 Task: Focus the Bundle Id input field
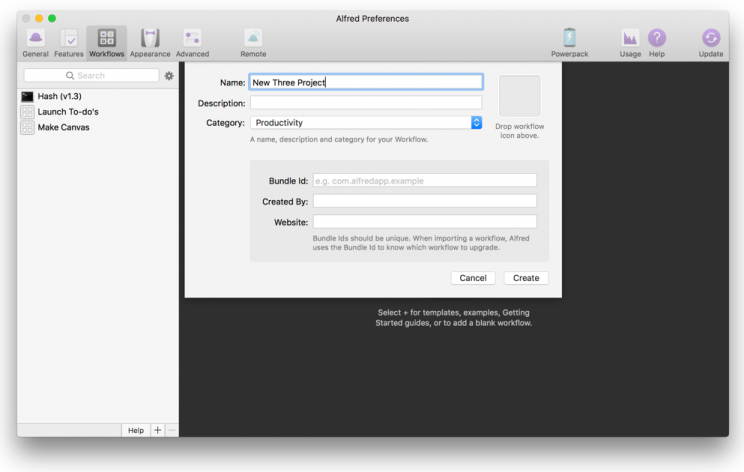tap(425, 180)
